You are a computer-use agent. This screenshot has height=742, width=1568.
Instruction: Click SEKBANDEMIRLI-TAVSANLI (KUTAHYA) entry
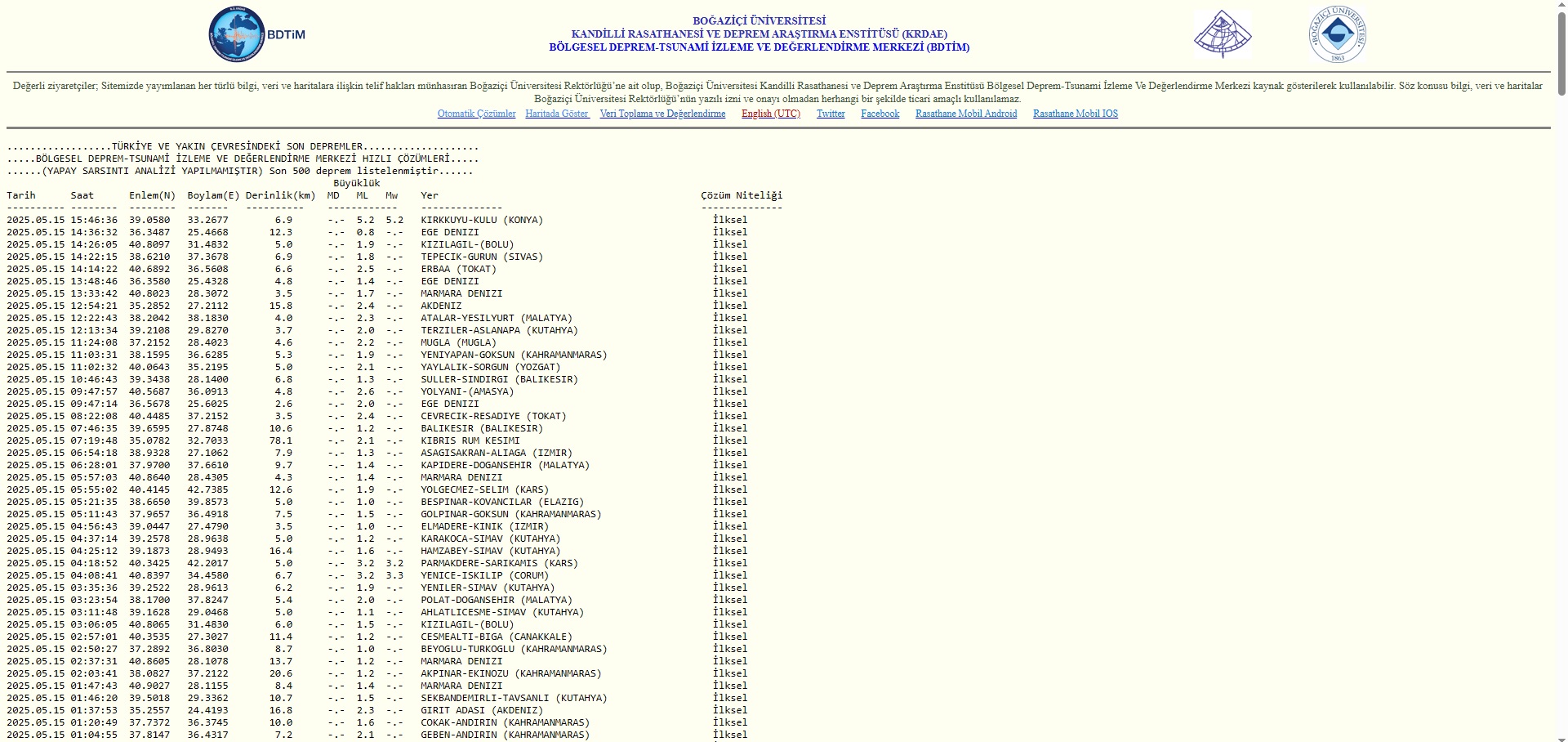[514, 698]
